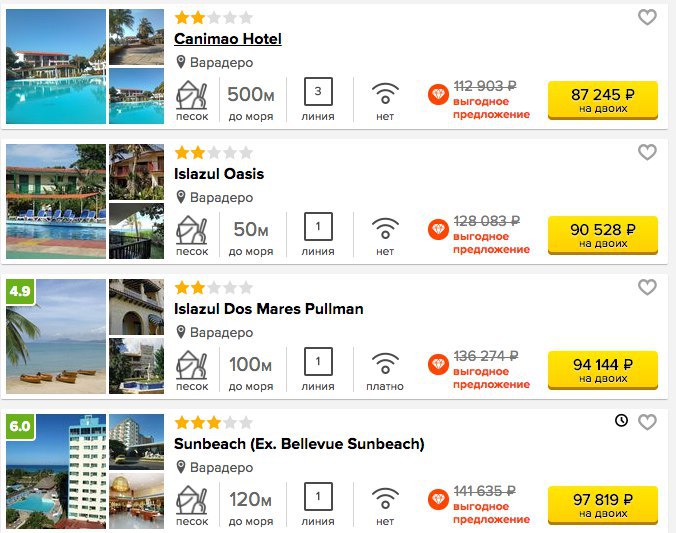Image resolution: width=676 pixels, height=533 pixels.
Task: Select the 87 245 ₽ price button
Action: click(603, 100)
